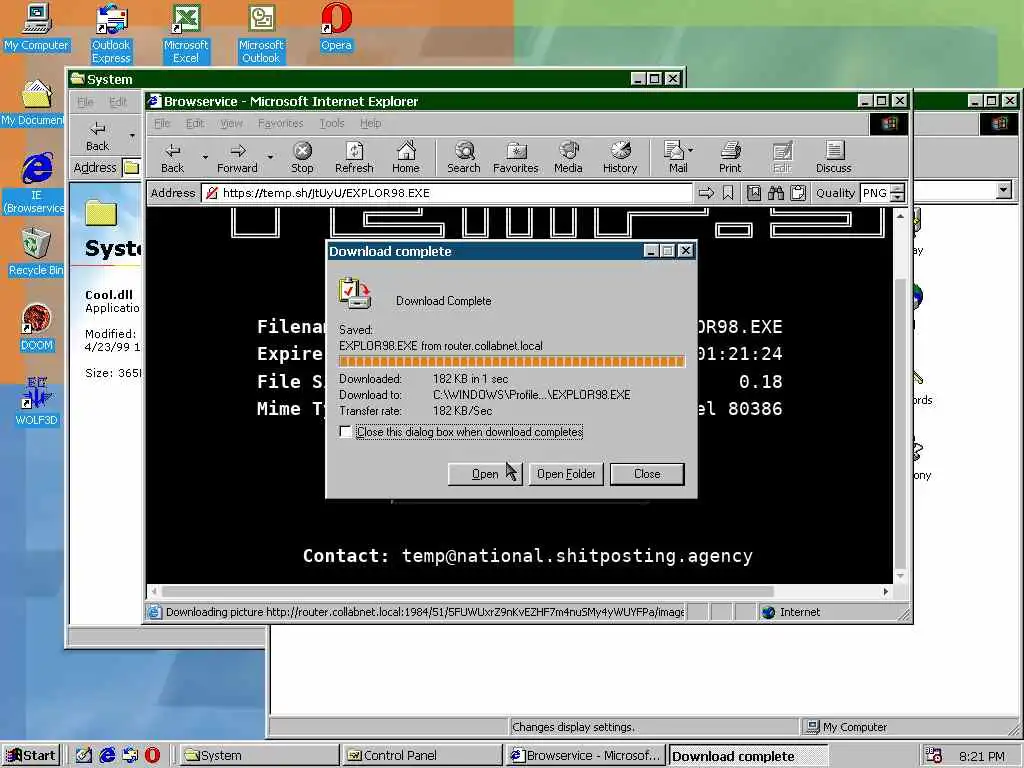Click the clipboard paste icon near Quality
Screen dimensions: 1024x768
point(797,193)
